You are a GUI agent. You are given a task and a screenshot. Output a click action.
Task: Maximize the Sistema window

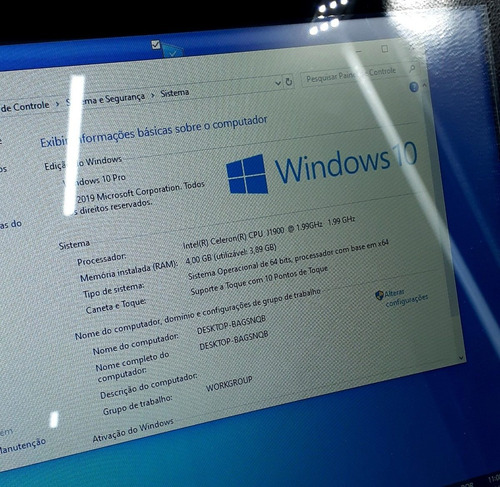click(385, 49)
